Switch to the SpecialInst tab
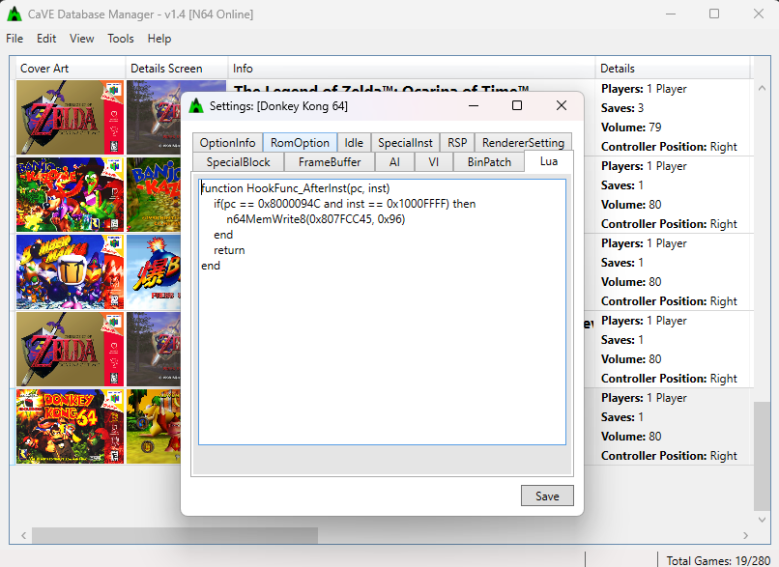779x567 pixels. pyautogui.click(x=405, y=143)
